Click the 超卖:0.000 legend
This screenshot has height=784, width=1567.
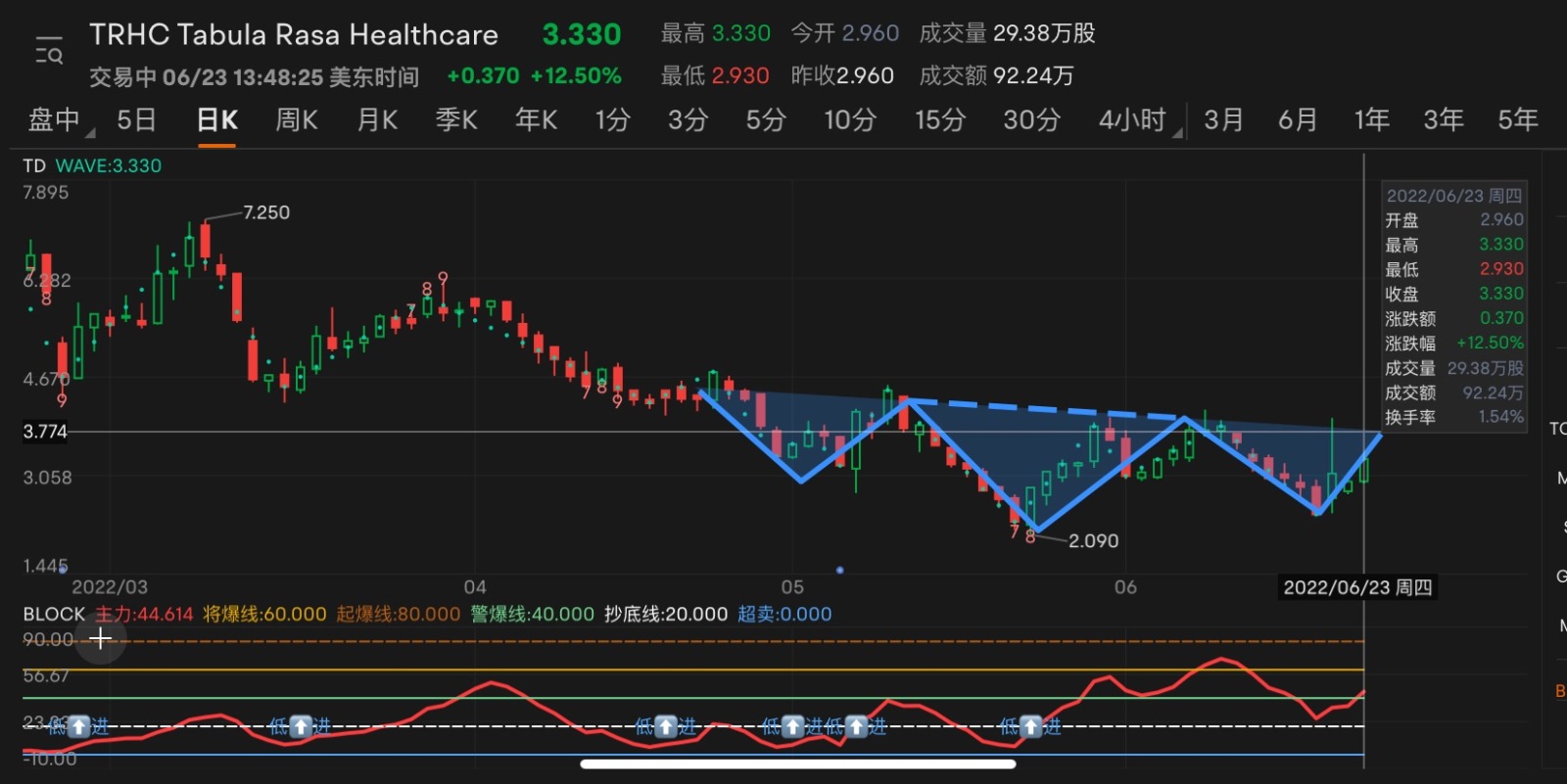[x=784, y=614]
